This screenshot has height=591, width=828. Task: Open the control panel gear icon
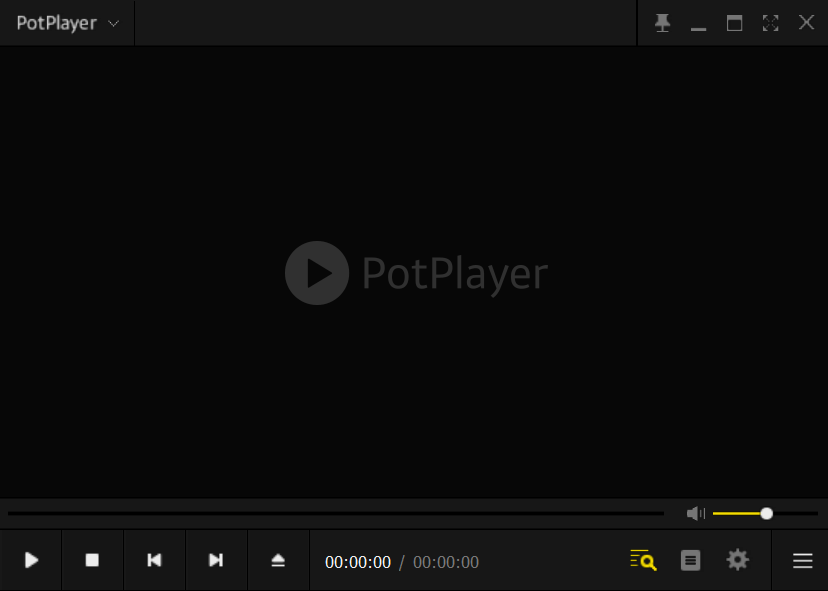coord(737,560)
